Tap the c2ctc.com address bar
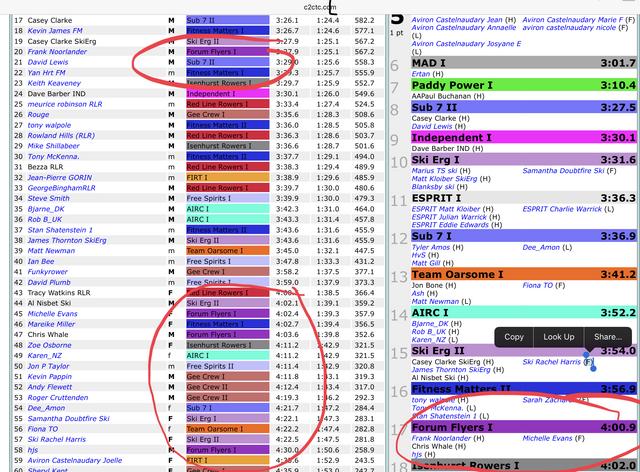 (320, 7)
